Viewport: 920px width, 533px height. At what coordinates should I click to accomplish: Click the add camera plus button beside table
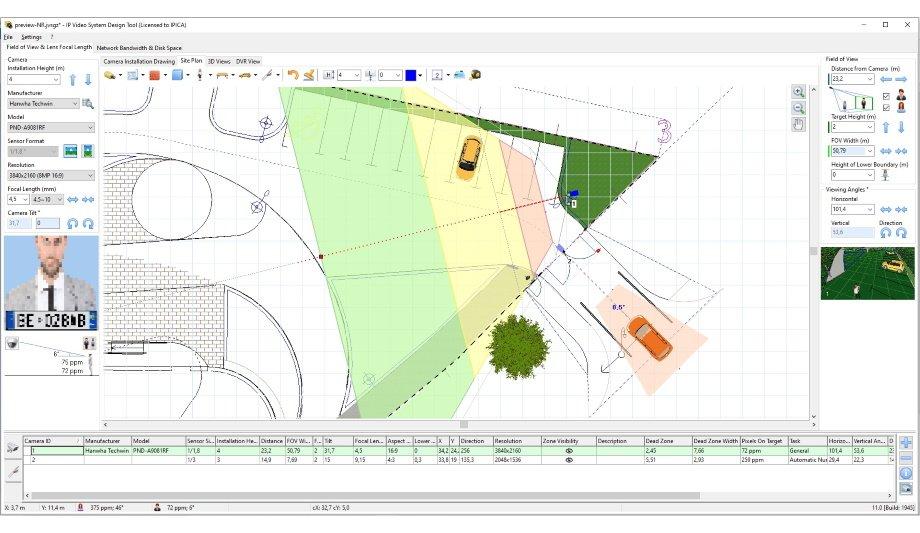pos(906,443)
